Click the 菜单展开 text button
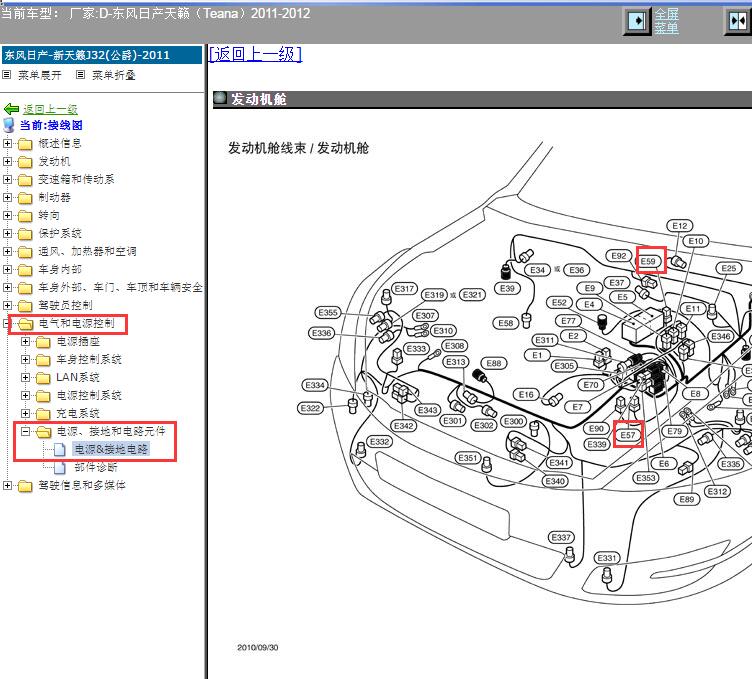The image size is (752, 679). tap(40, 75)
